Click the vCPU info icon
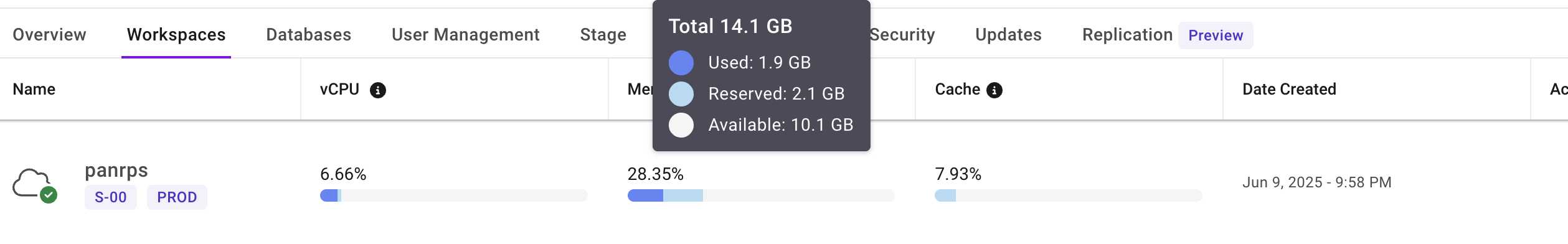Image resolution: width=1568 pixels, height=244 pixels. click(377, 90)
